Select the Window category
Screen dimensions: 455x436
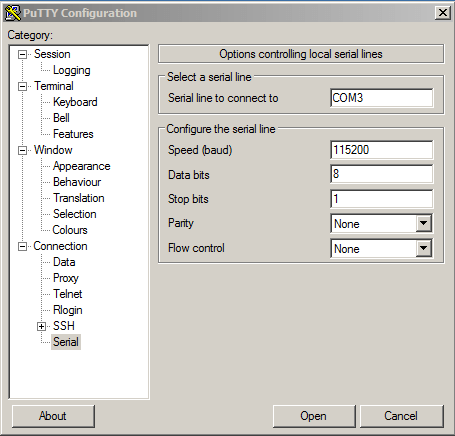[53, 150]
